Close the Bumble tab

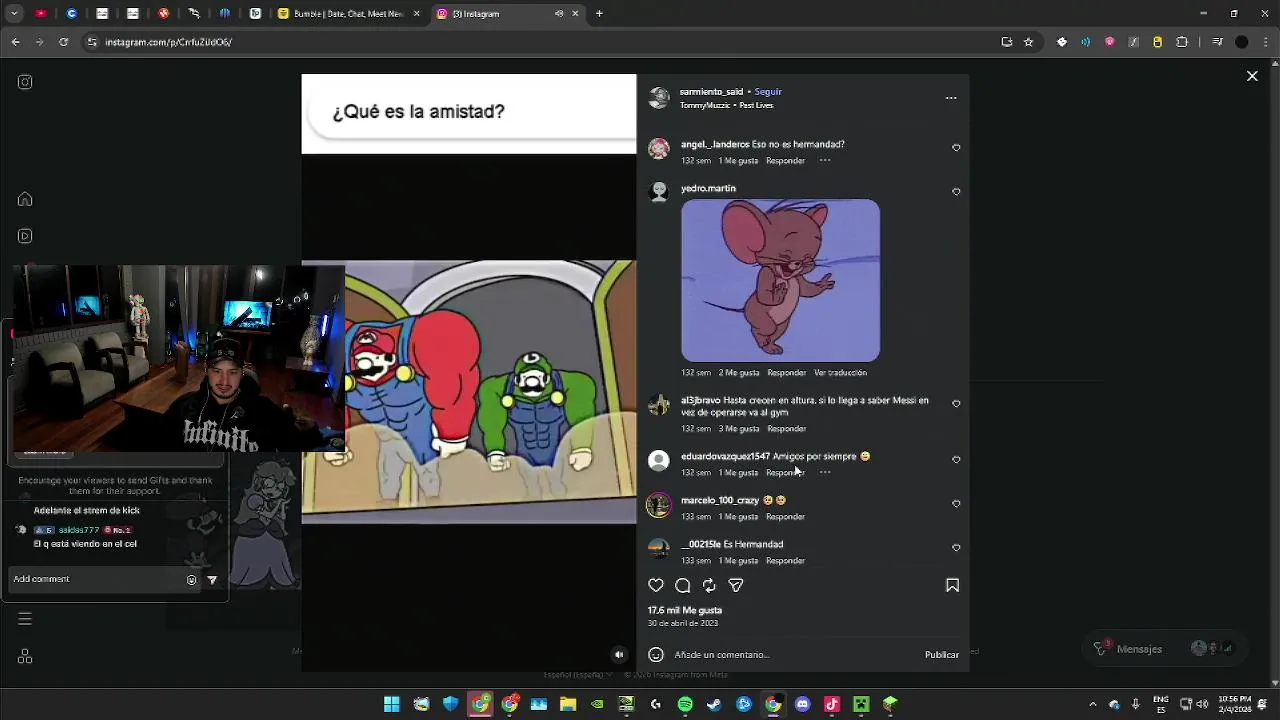(x=417, y=14)
